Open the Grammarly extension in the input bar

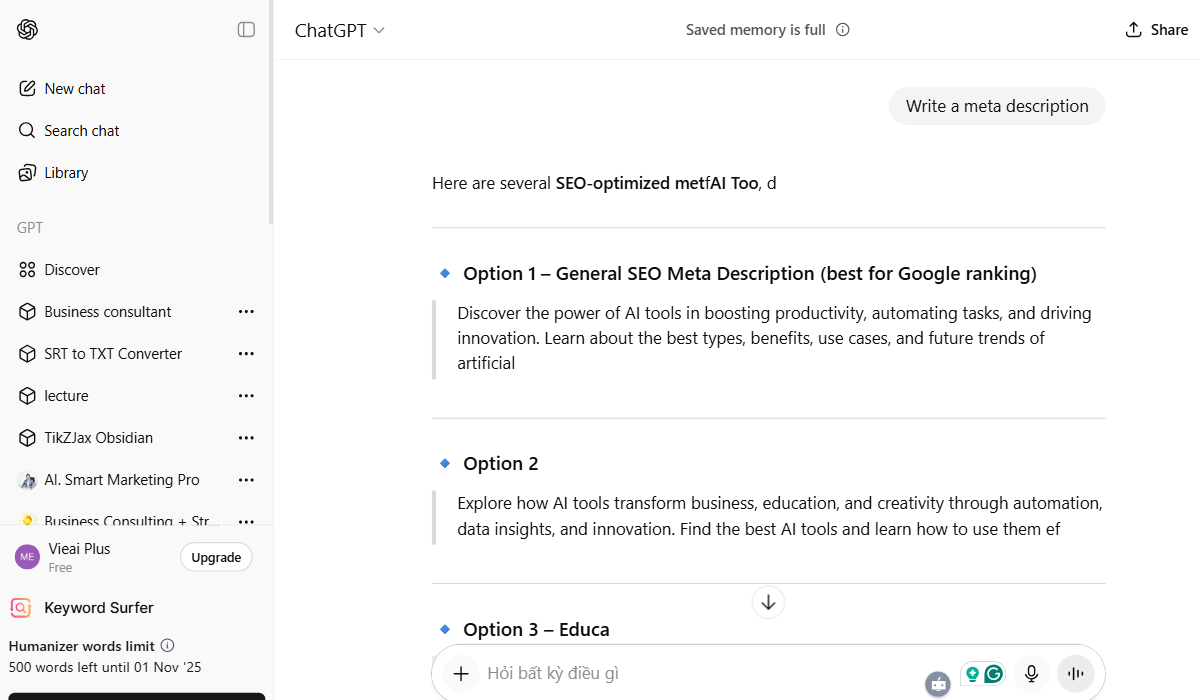994,674
